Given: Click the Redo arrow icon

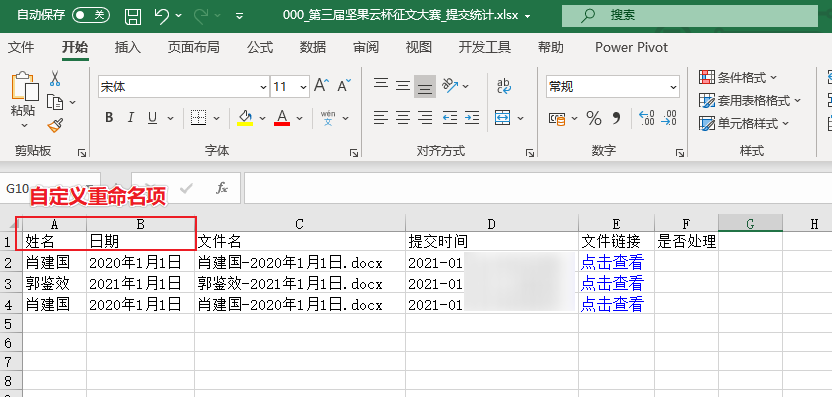Looking at the screenshot, I should coord(201,15).
